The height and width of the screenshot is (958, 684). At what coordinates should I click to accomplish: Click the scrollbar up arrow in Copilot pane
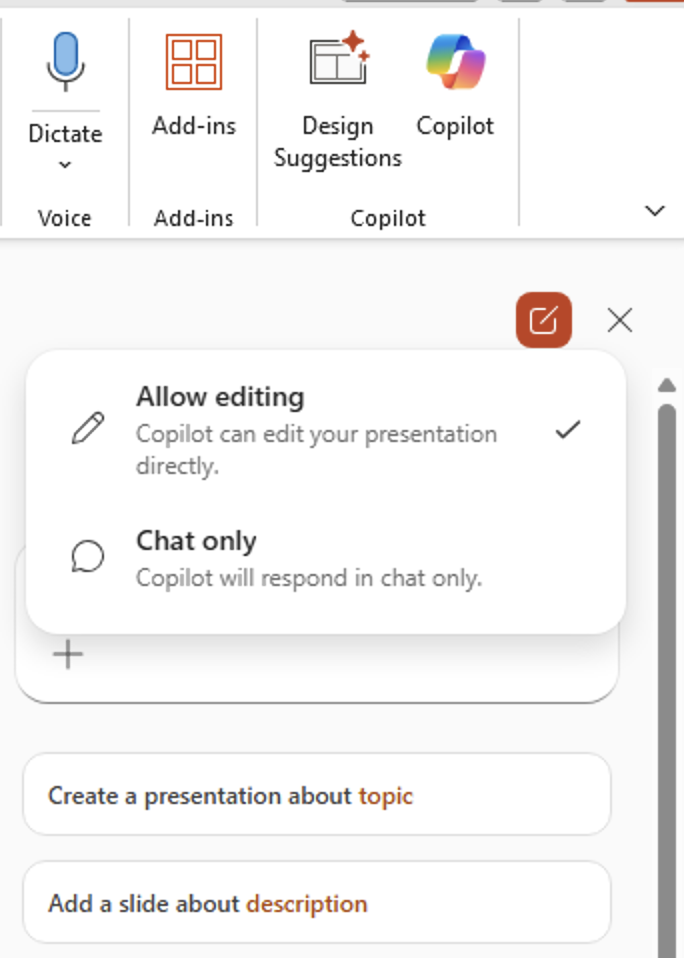pyautogui.click(x=666, y=386)
